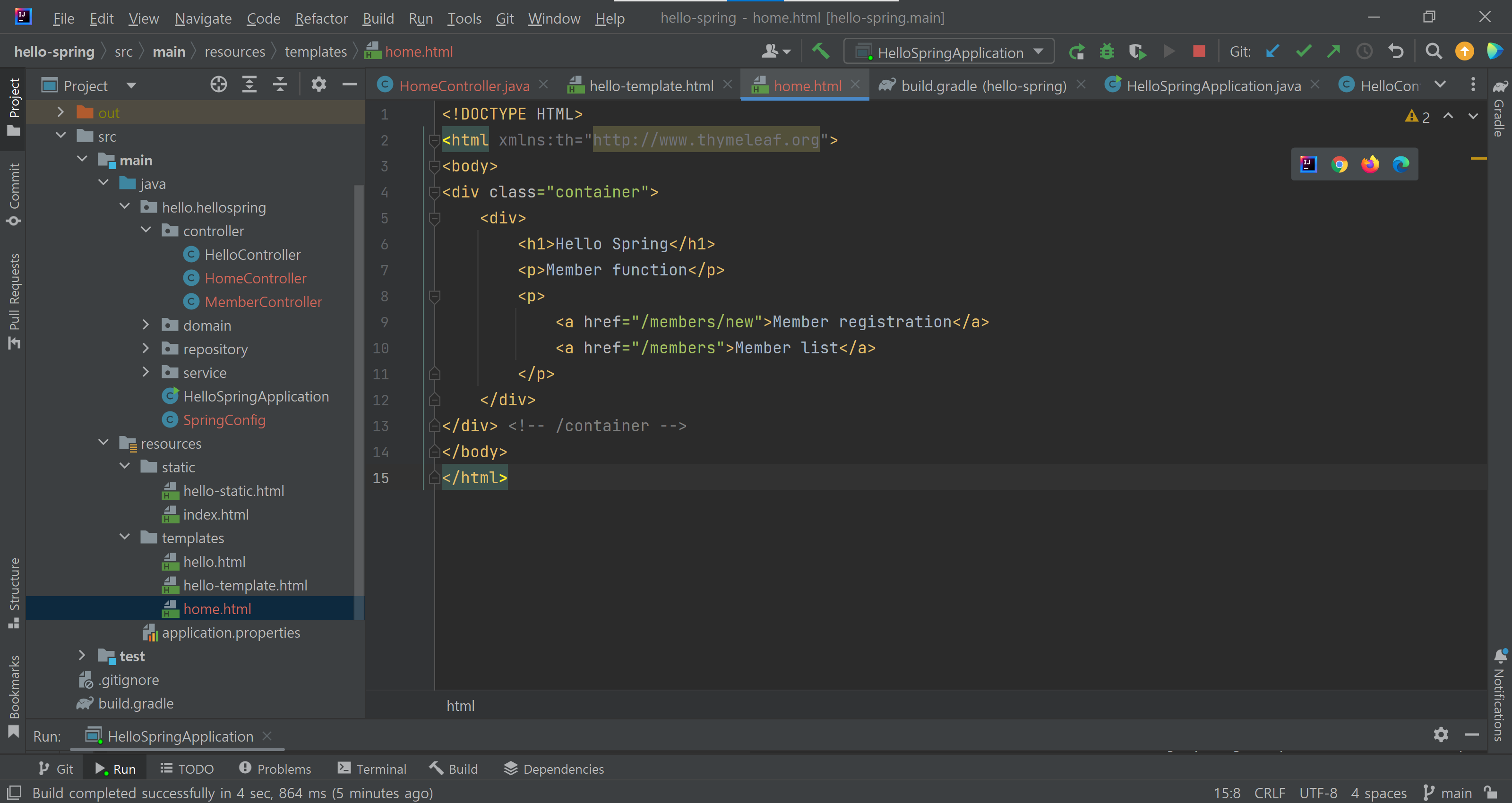Toggle the Commit tool window sidebar button
1512x803 pixels.
point(14,194)
